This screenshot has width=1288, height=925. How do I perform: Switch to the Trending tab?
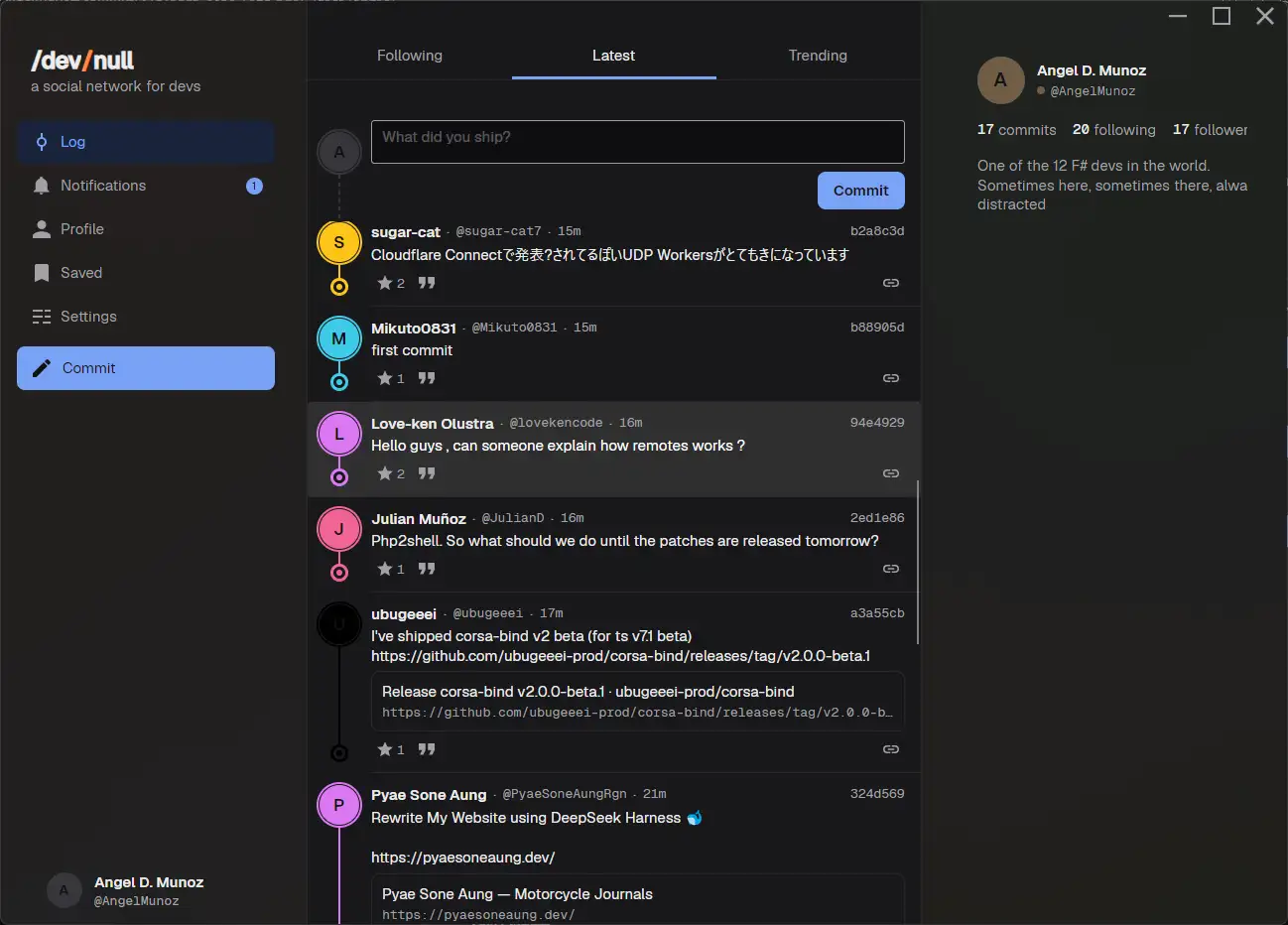pyautogui.click(x=818, y=56)
